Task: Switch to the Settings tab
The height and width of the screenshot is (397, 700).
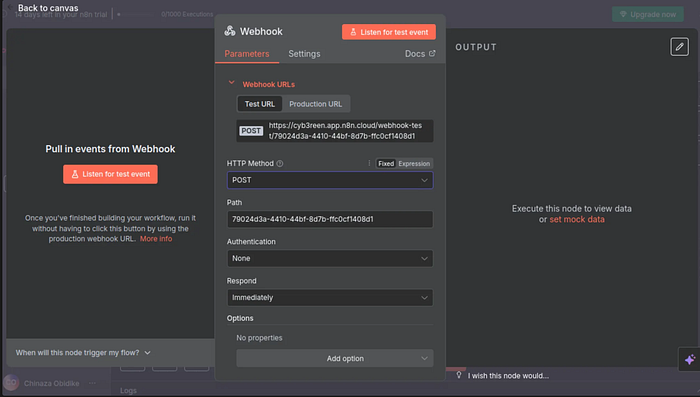Action: click(304, 54)
